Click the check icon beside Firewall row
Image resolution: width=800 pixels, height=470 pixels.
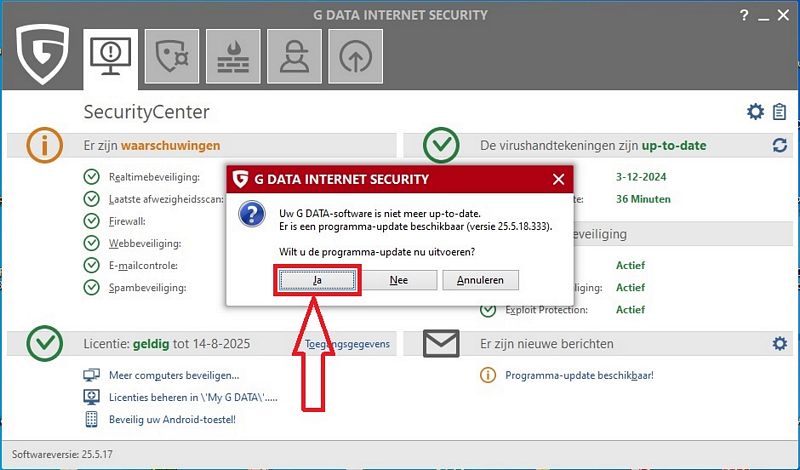tap(91, 221)
